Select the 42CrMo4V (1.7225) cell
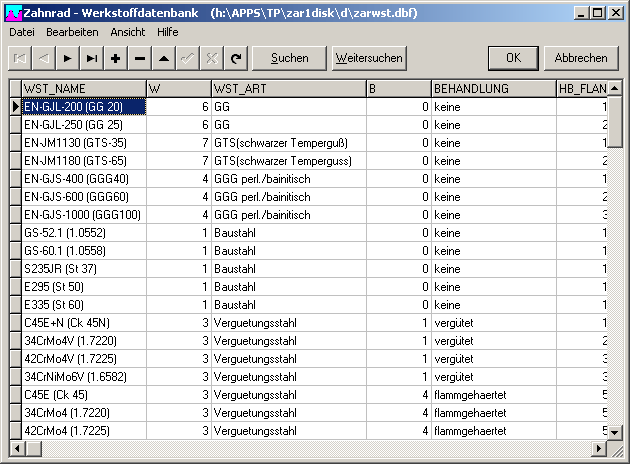Viewport: 630px width, 464px height. tap(84, 359)
